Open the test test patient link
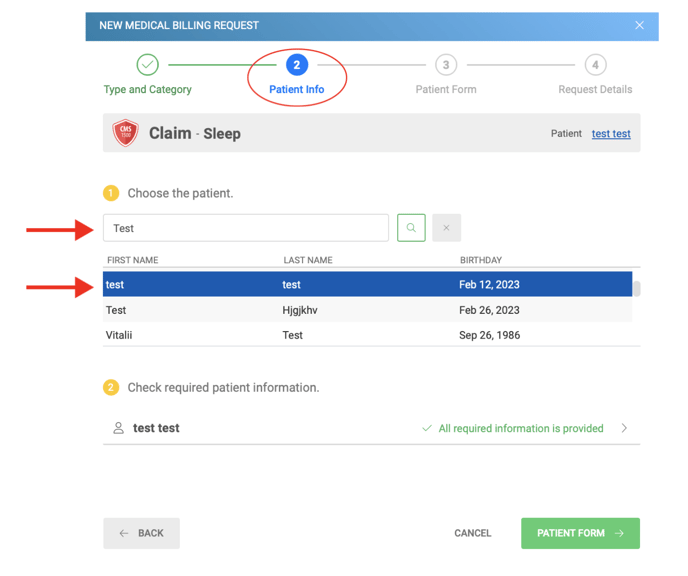Screen dimensions: 688x576 [x=611, y=133]
